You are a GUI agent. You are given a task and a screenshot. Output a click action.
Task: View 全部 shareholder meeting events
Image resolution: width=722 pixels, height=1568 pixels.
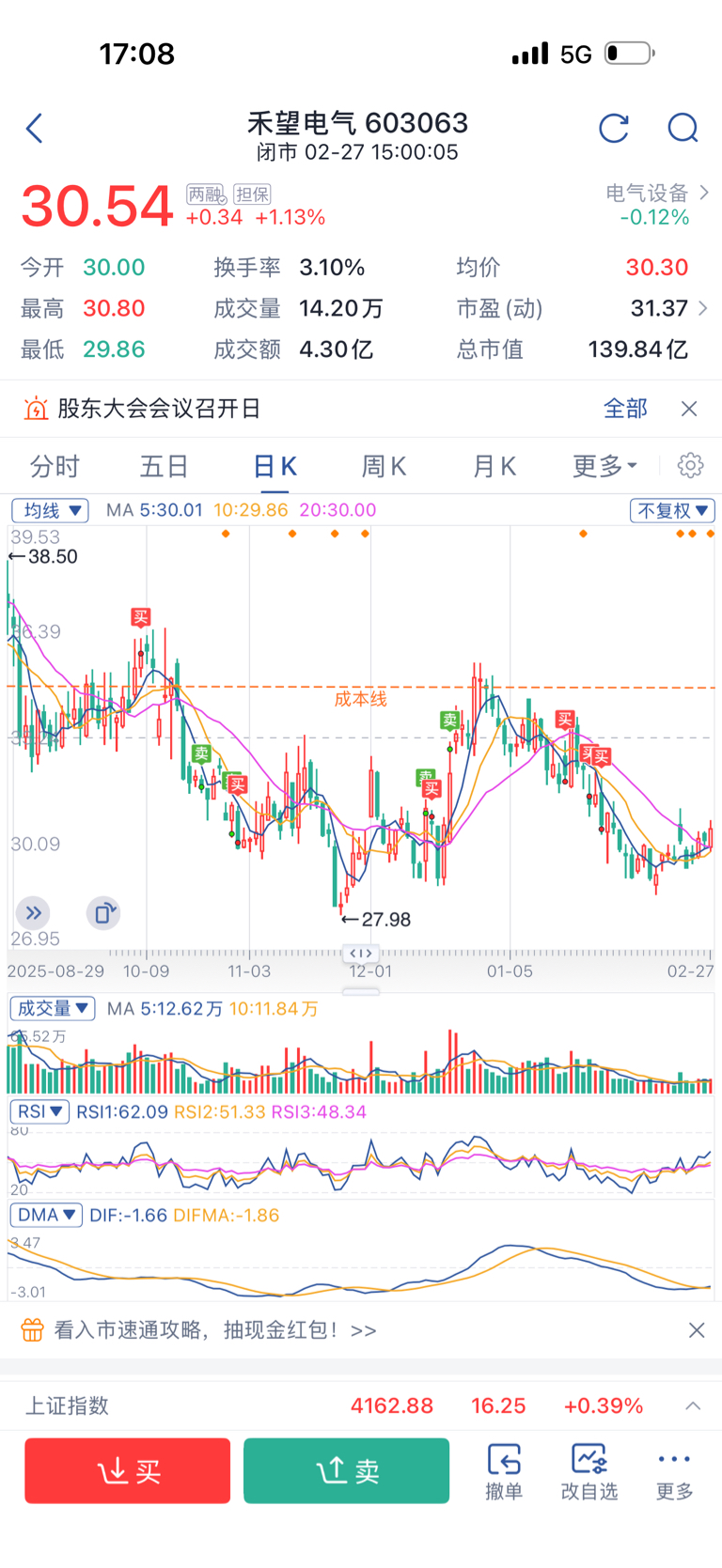(x=625, y=409)
